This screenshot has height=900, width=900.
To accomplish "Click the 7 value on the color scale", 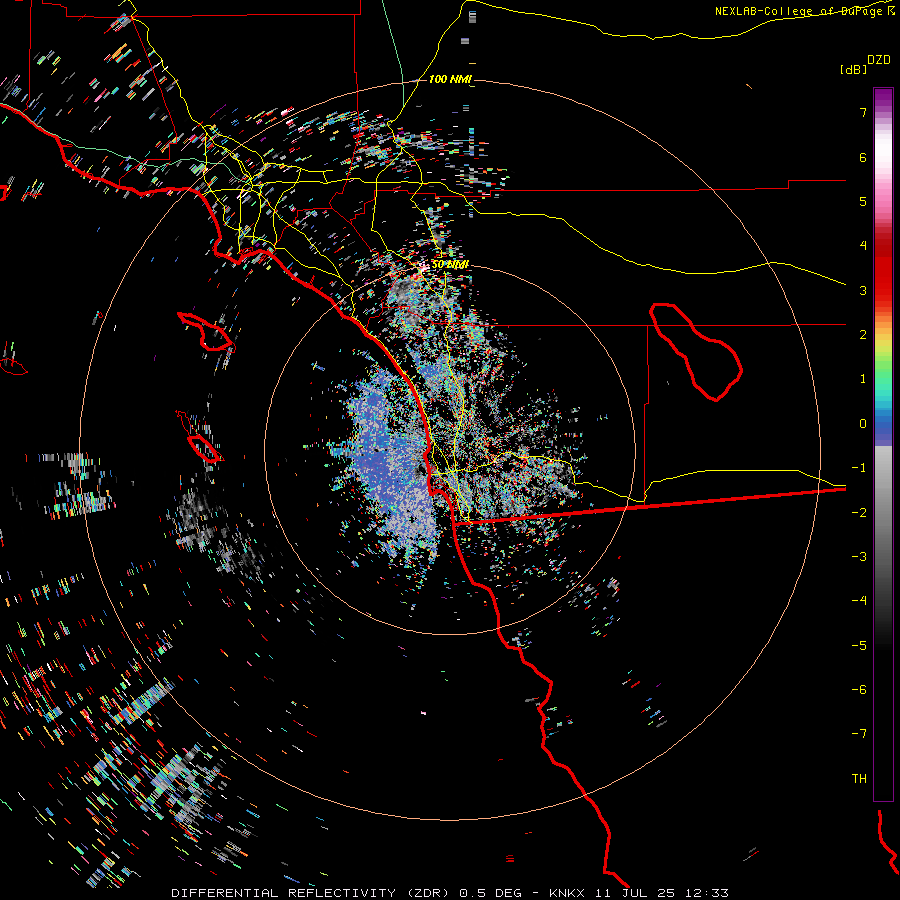I will click(863, 112).
